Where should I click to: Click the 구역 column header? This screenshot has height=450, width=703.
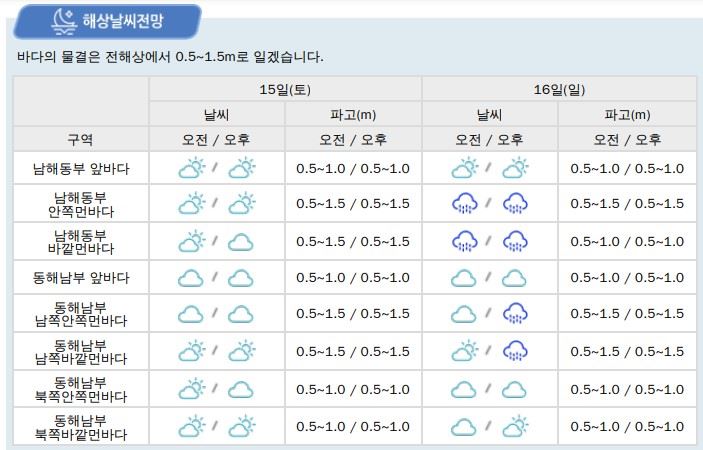80,139
